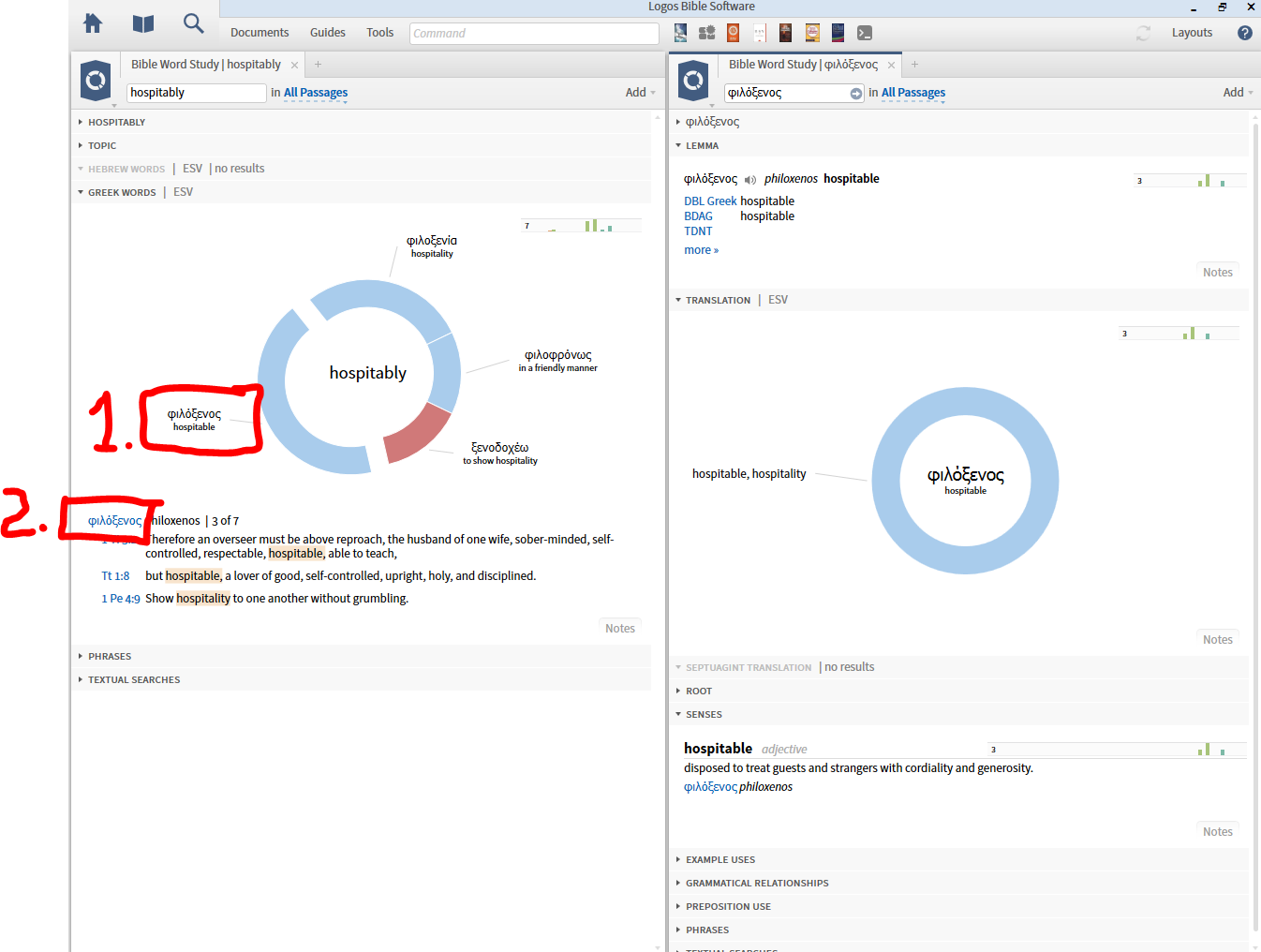Open TDNT lexicon link

click(698, 231)
